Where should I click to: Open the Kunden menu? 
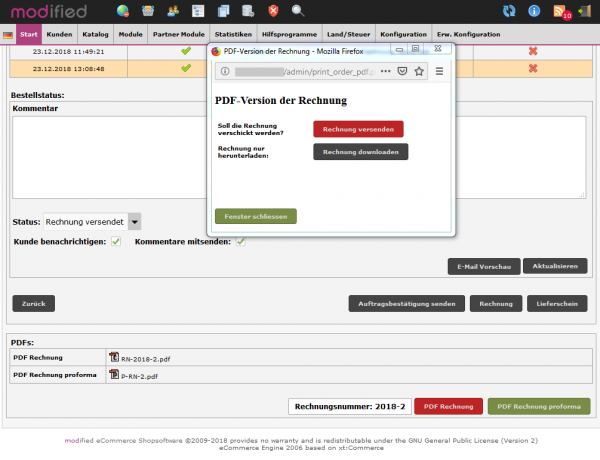(59, 34)
